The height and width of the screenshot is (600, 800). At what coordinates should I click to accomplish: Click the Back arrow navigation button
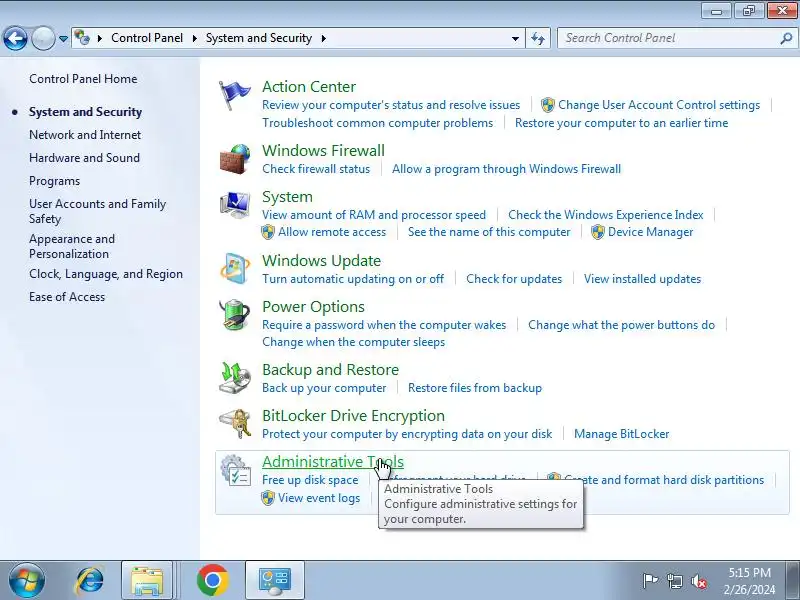pos(15,38)
